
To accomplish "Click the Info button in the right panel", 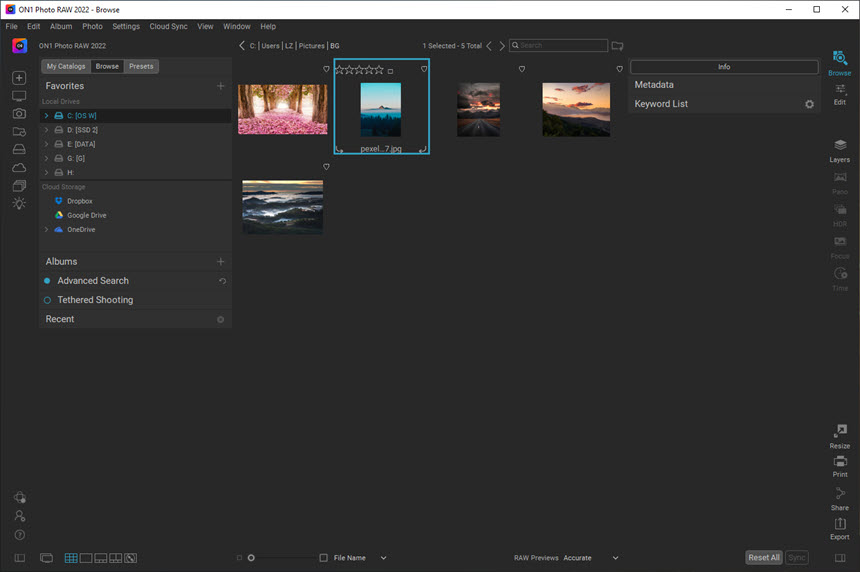I will [x=724, y=67].
